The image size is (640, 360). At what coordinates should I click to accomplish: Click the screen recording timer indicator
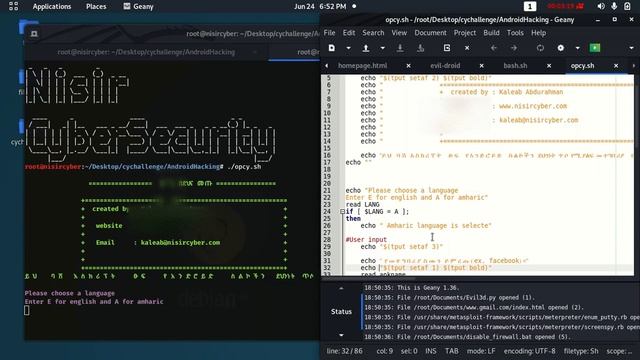coord(566,6)
